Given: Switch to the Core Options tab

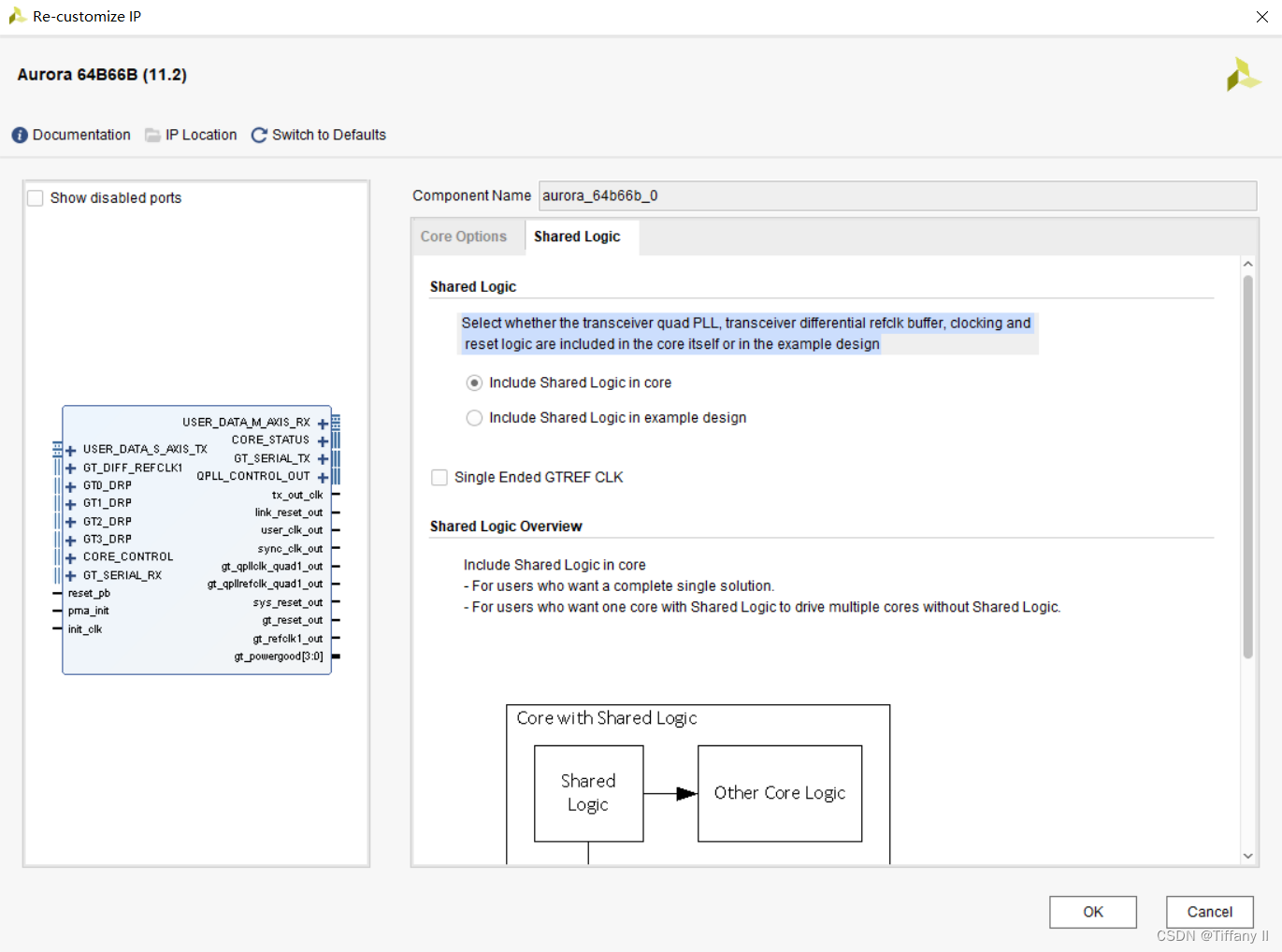Looking at the screenshot, I should 464,237.
